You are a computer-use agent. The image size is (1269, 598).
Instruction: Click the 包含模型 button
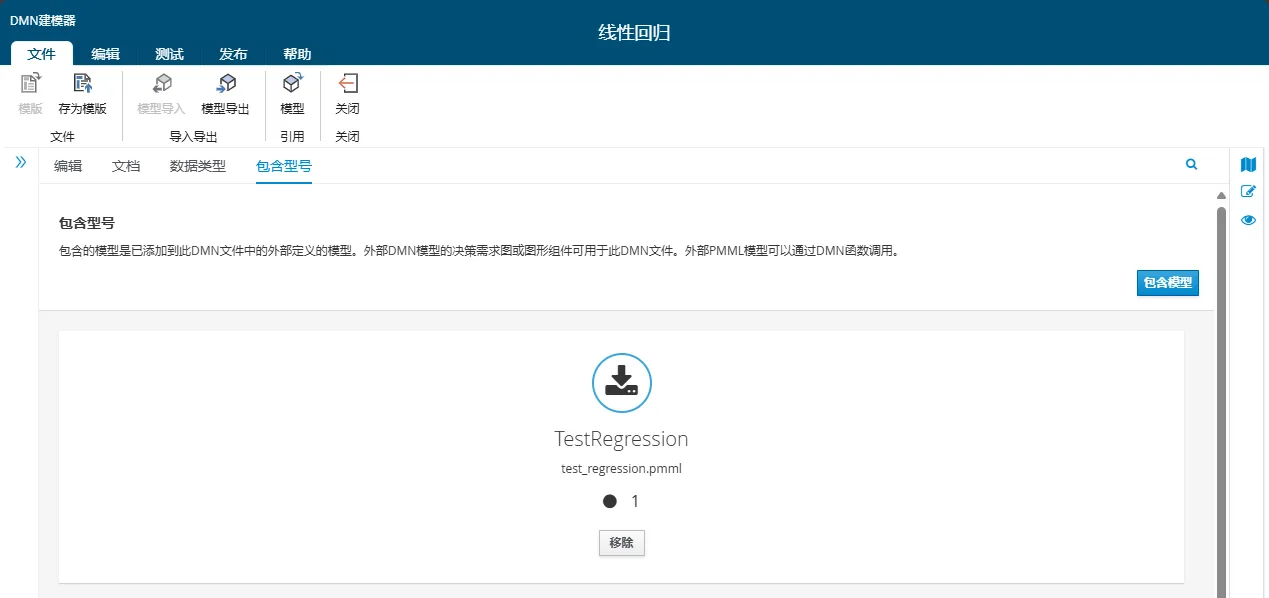click(1167, 283)
